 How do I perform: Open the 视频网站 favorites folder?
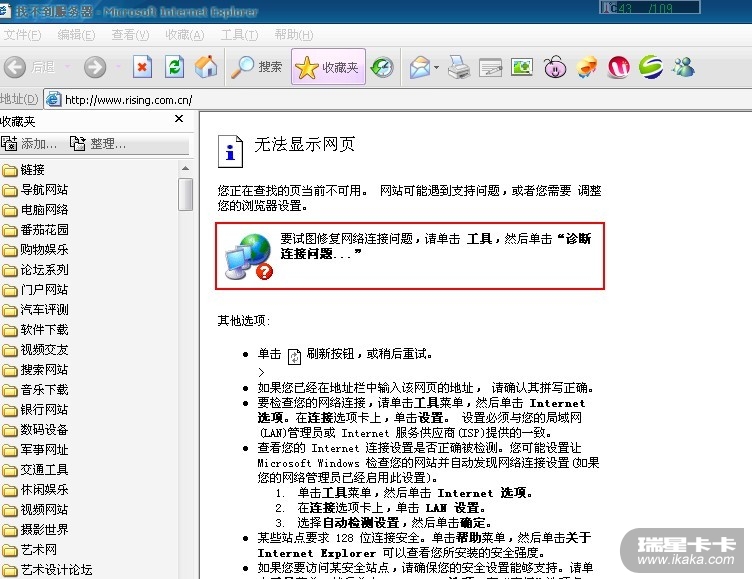tap(35, 509)
